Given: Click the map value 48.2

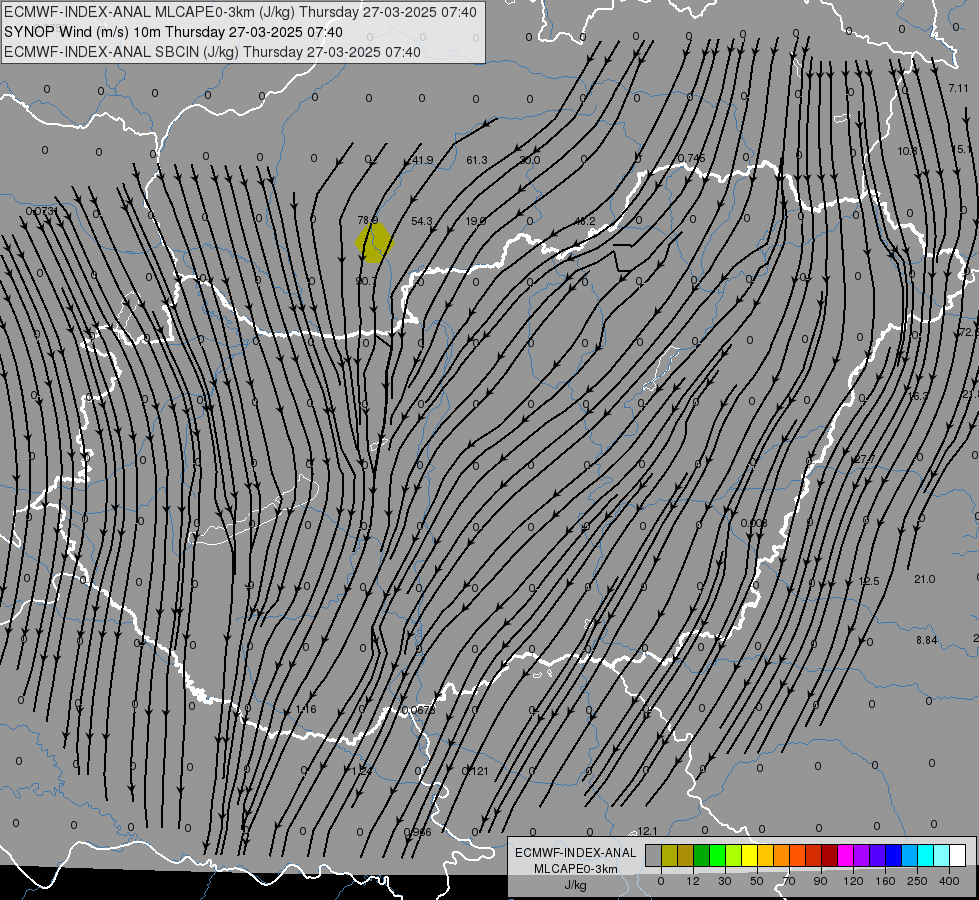Looking at the screenshot, I should coord(584,221).
